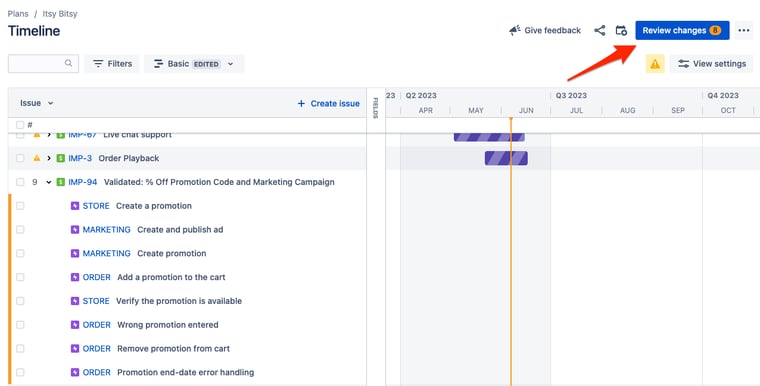The width and height of the screenshot is (760, 386).
Task: Click the search magnifier icon
Action: coord(68,63)
